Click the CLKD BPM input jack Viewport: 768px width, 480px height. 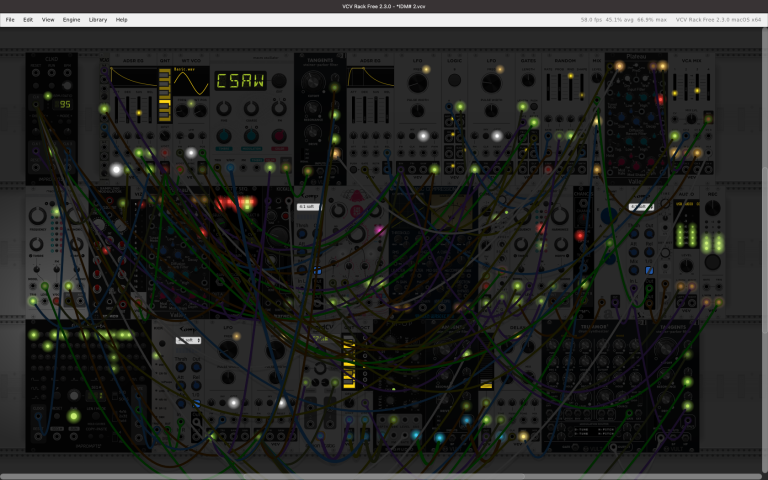[67, 72]
